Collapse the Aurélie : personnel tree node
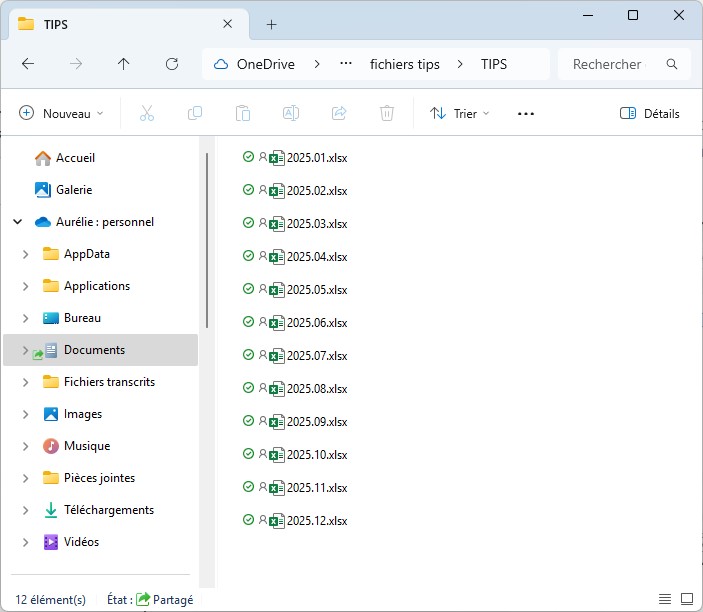Screen dimensions: 703x612 tap(17, 221)
